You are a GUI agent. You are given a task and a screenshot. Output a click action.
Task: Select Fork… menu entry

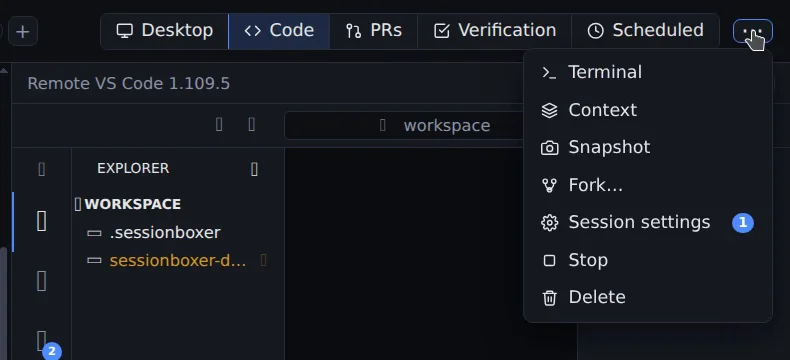647,185
